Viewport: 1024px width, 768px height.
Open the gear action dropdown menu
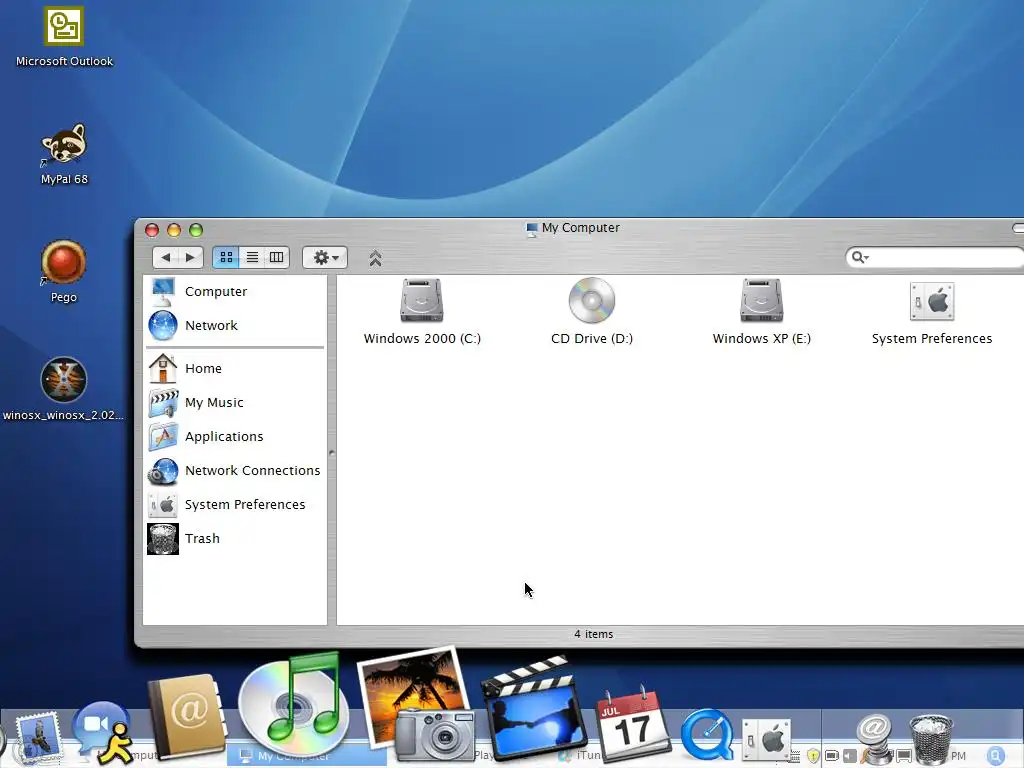click(325, 257)
